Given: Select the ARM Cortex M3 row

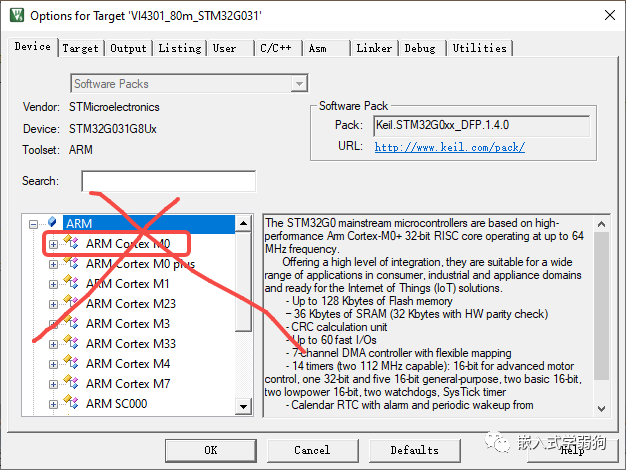Looking at the screenshot, I should [x=128, y=323].
